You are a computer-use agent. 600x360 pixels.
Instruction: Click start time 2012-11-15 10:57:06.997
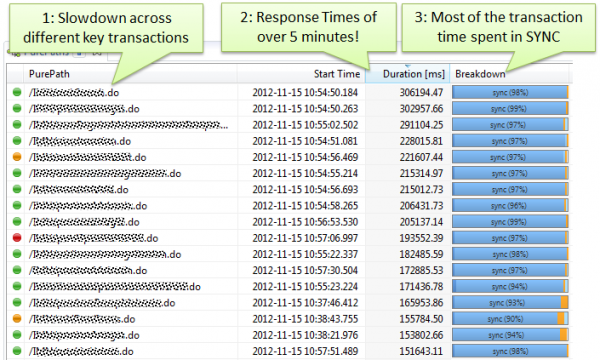pos(305,238)
